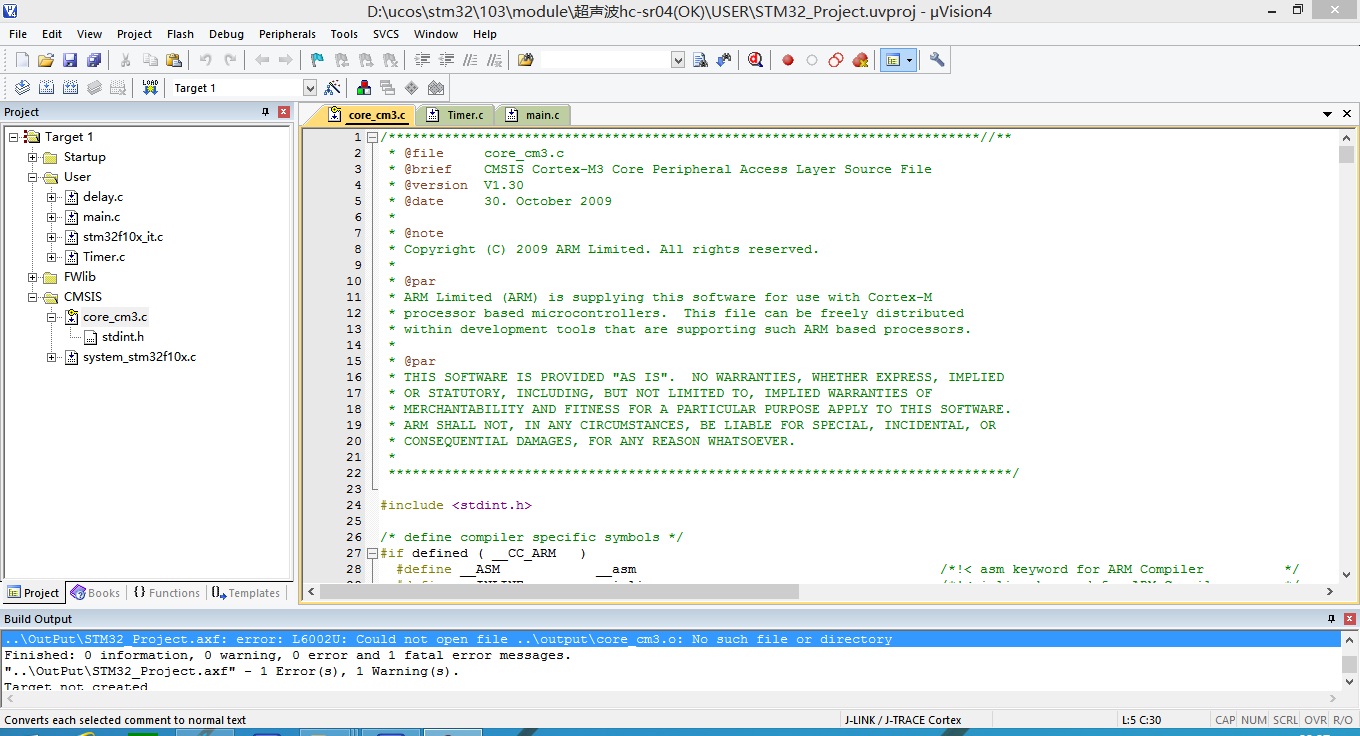Collapse the header comment fold on line 1
This screenshot has height=736, width=1360.
[372, 137]
